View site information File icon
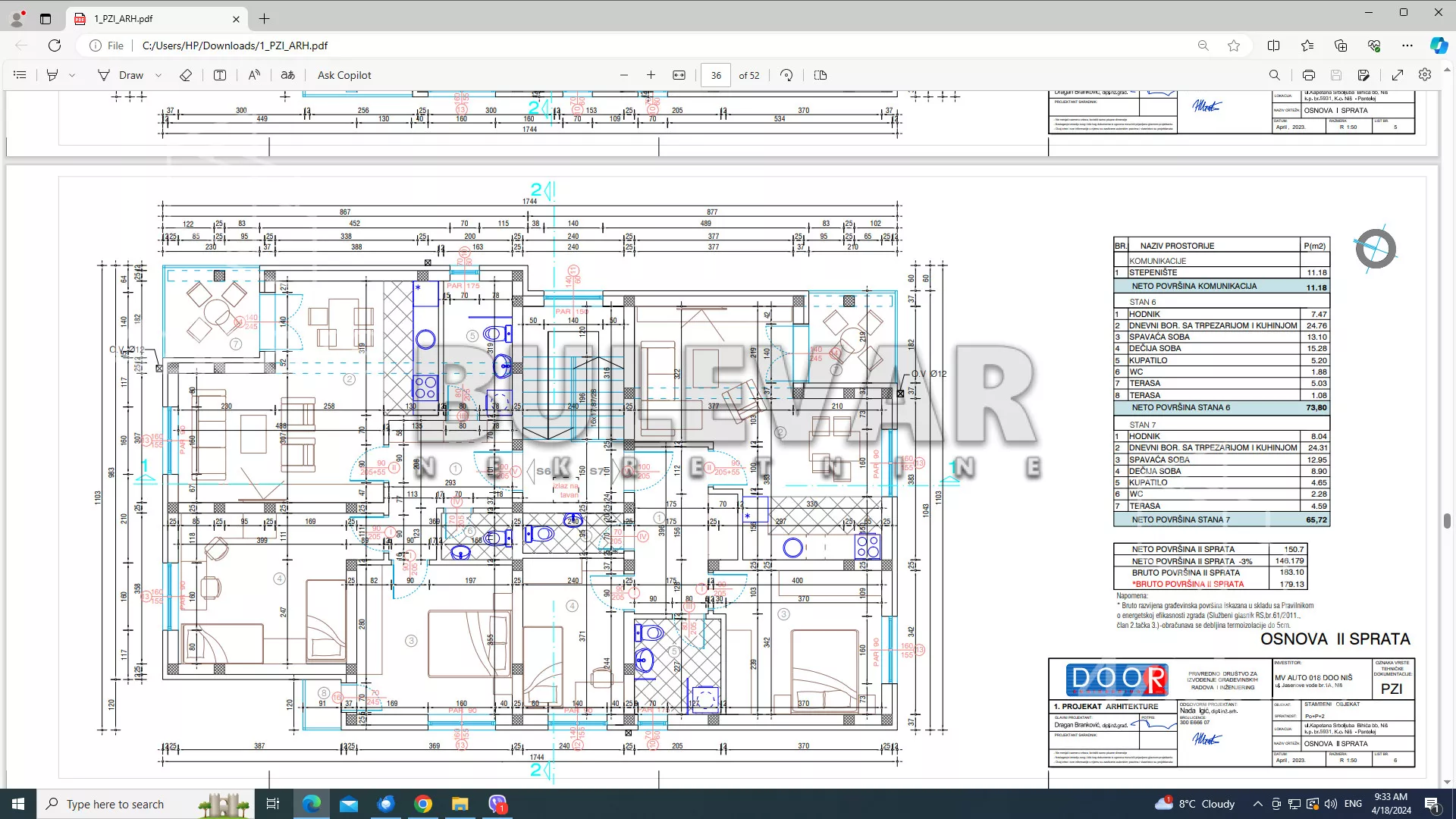This screenshot has height=819, width=1456. pos(106,45)
